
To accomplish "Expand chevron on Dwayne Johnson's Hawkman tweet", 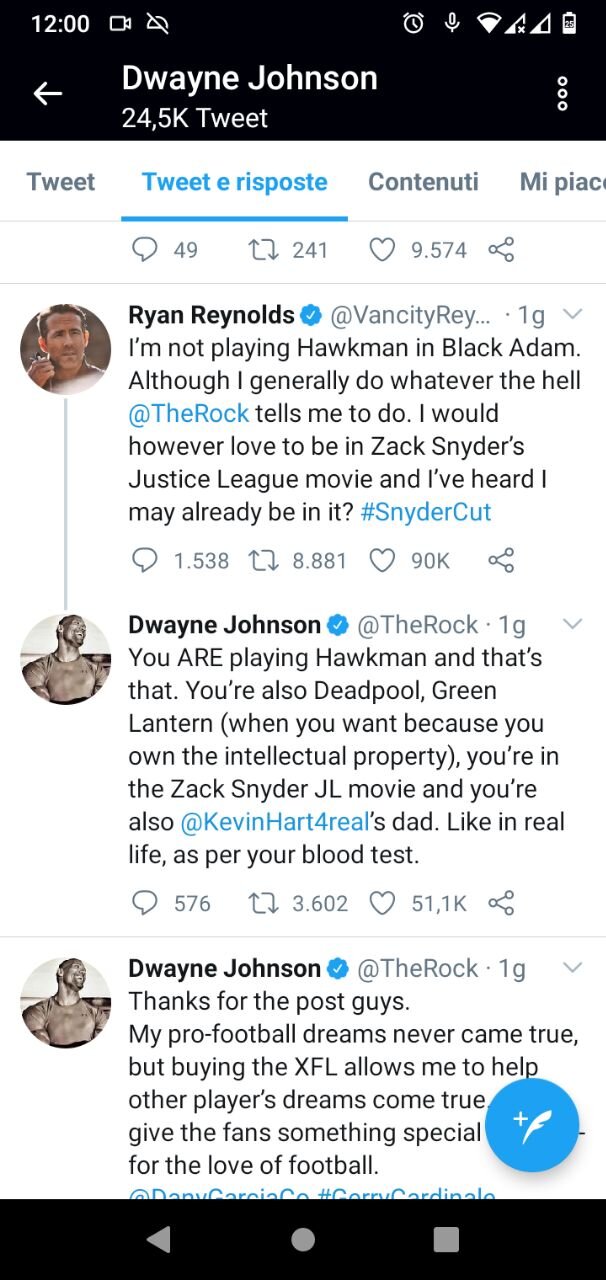I will coord(572,624).
